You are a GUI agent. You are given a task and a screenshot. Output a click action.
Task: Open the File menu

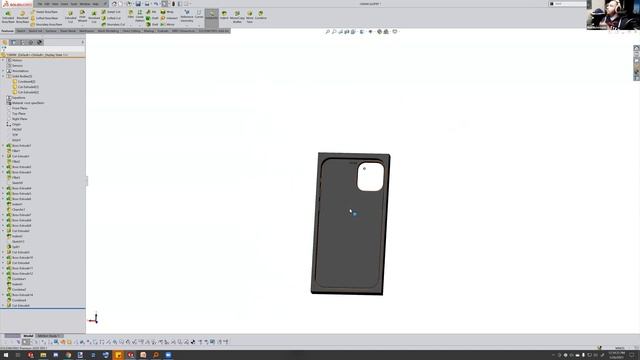tap(40, 4)
